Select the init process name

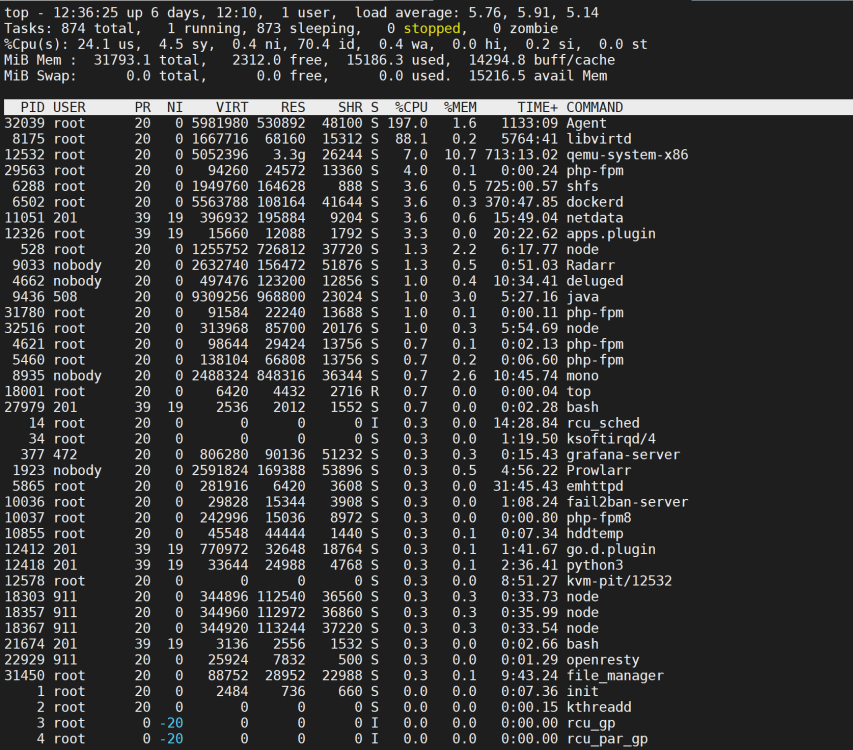(x=583, y=691)
